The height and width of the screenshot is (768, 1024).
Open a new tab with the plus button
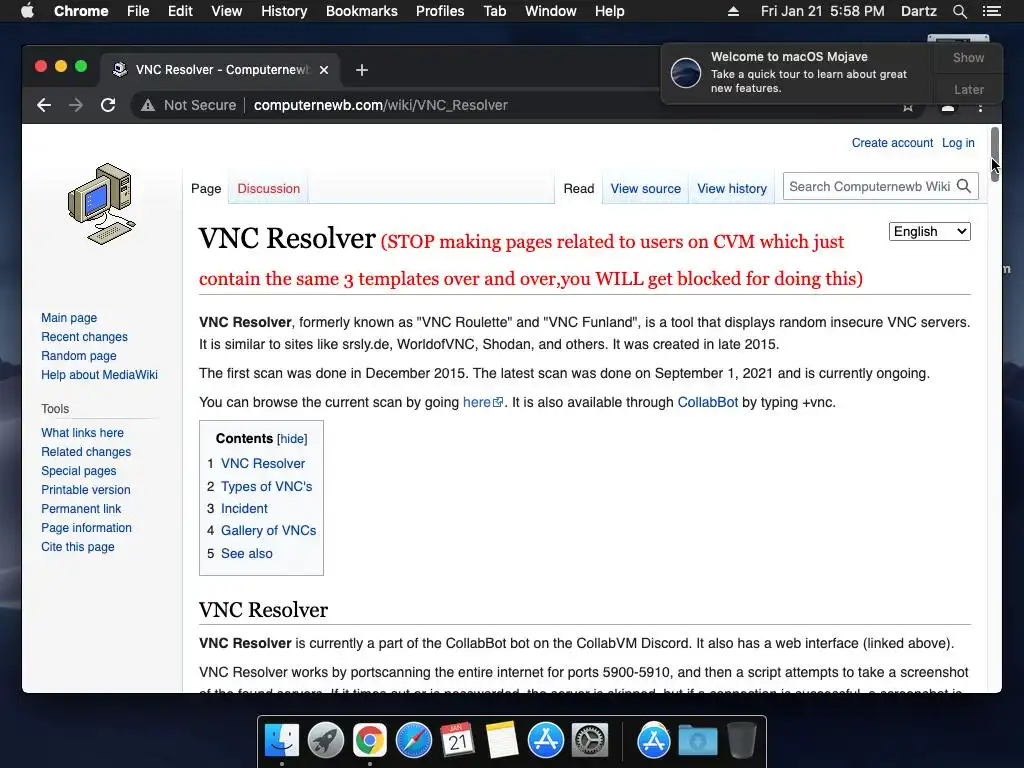point(362,70)
